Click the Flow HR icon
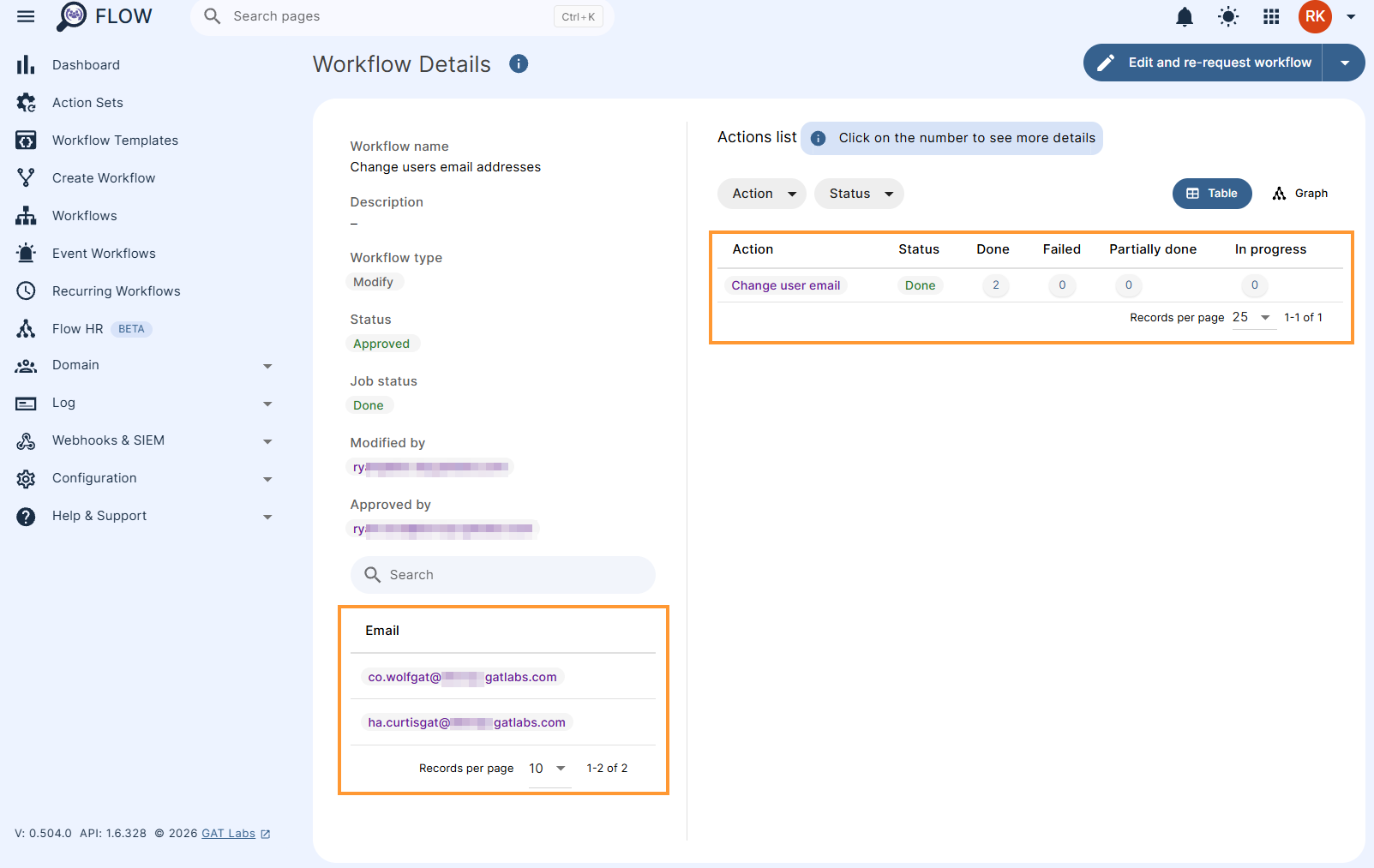Image resolution: width=1374 pixels, height=868 pixels. coord(26,329)
